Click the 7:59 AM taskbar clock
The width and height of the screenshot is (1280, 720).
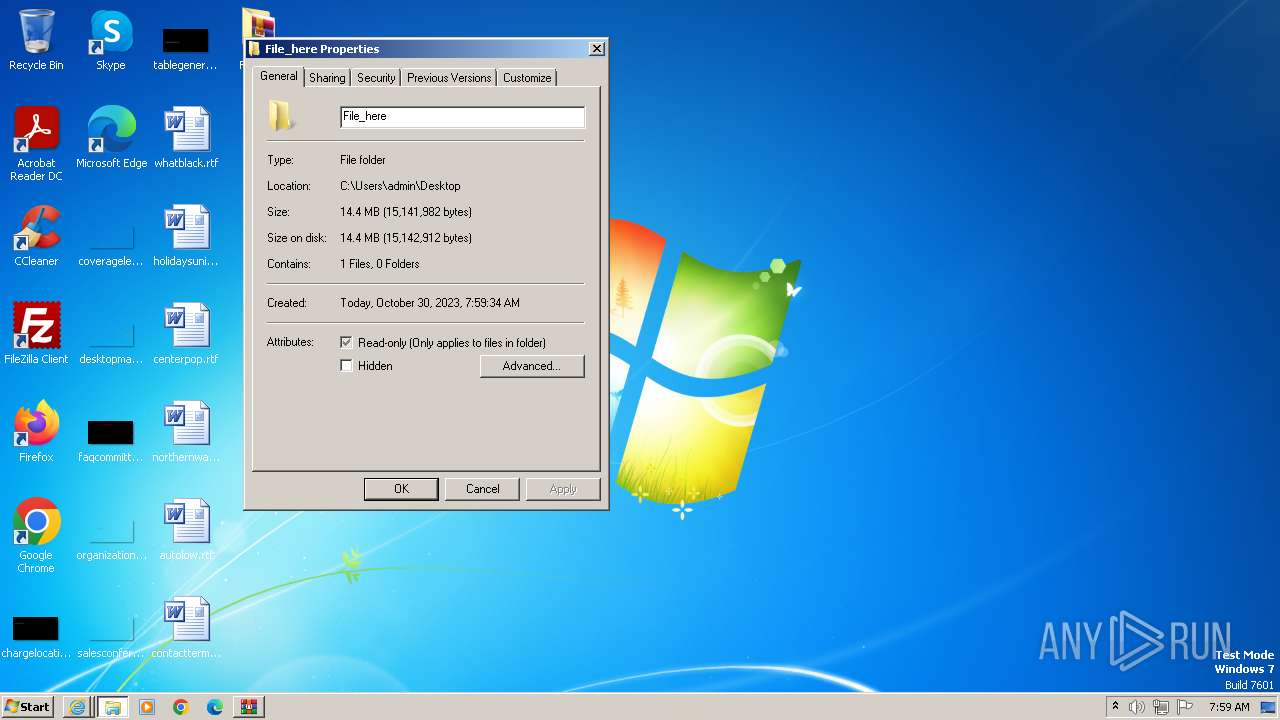(x=1229, y=707)
